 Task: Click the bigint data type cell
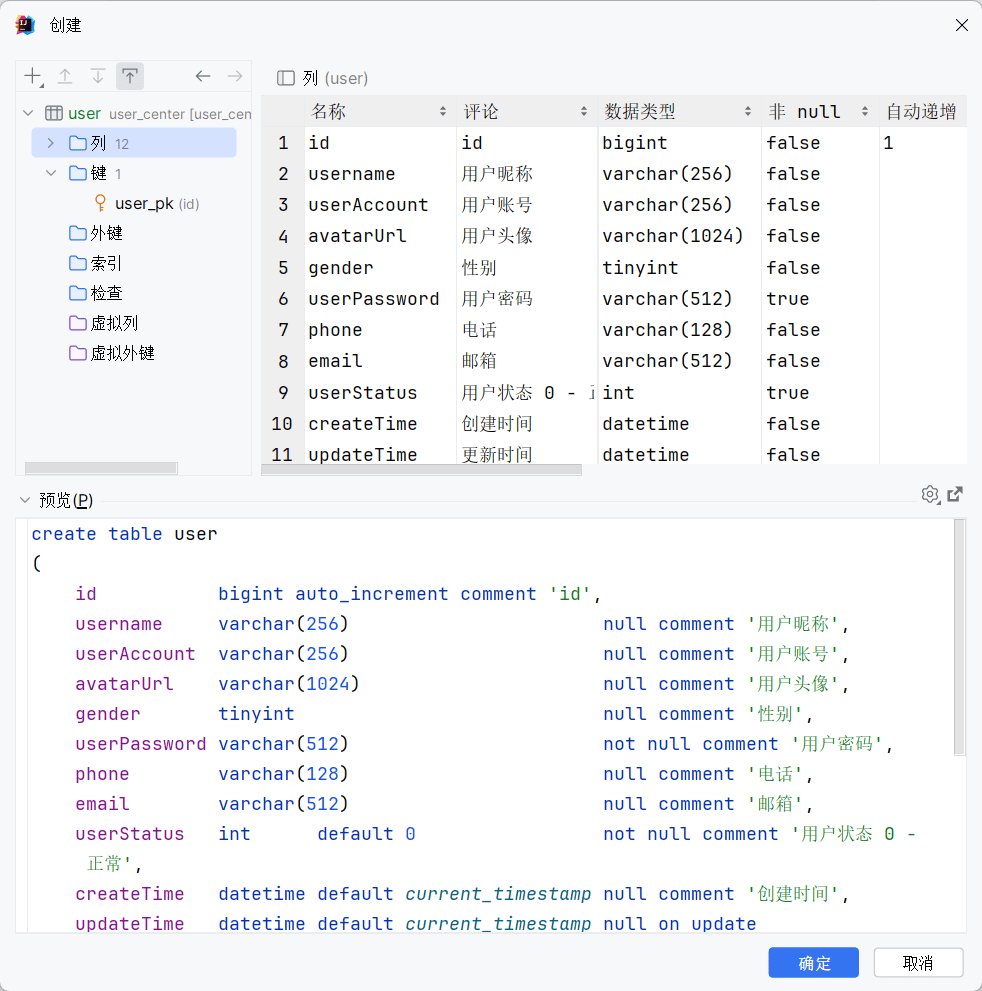click(679, 143)
